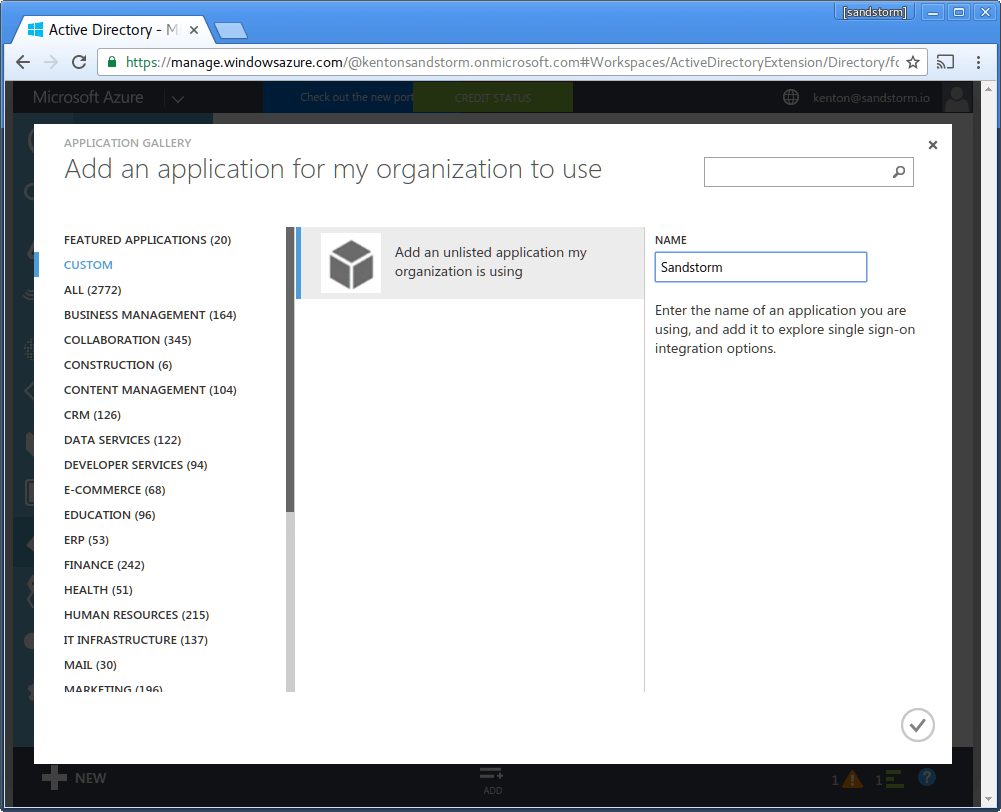Open IT INFRASTRUCTURE (137) category
The width and height of the screenshot is (1001, 812).
click(x=136, y=640)
